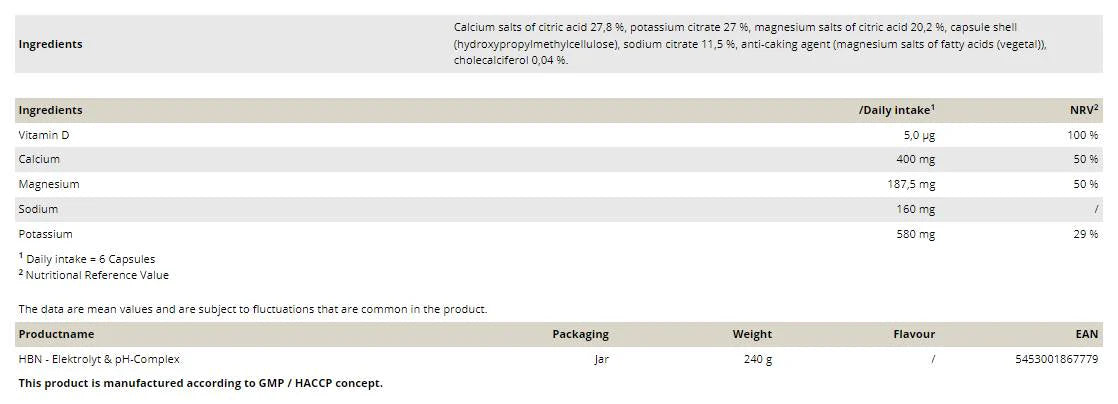The image size is (1118, 404).
Task: Select the Sodium row label
Action: (38, 210)
